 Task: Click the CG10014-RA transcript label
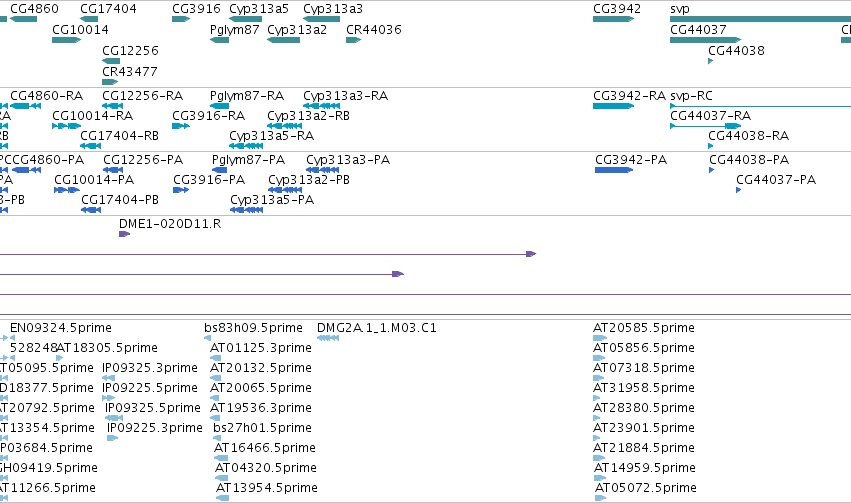[x=92, y=116]
